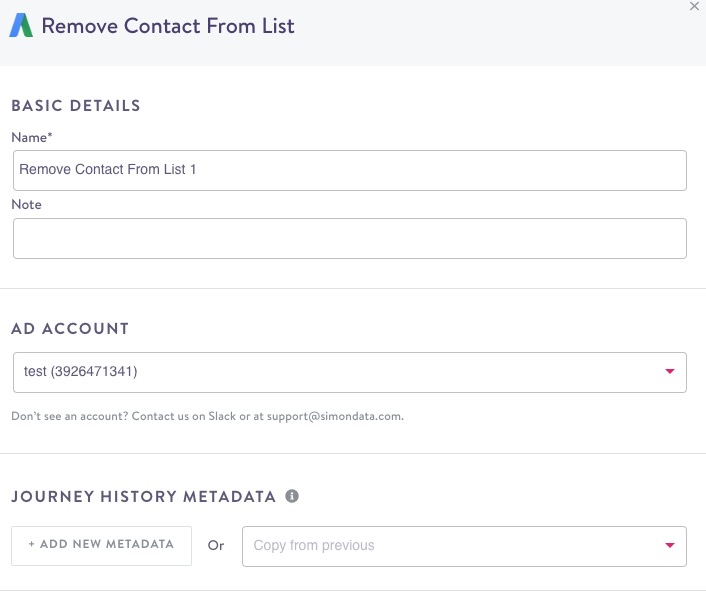Click the Basic Details section heading

coord(76,105)
